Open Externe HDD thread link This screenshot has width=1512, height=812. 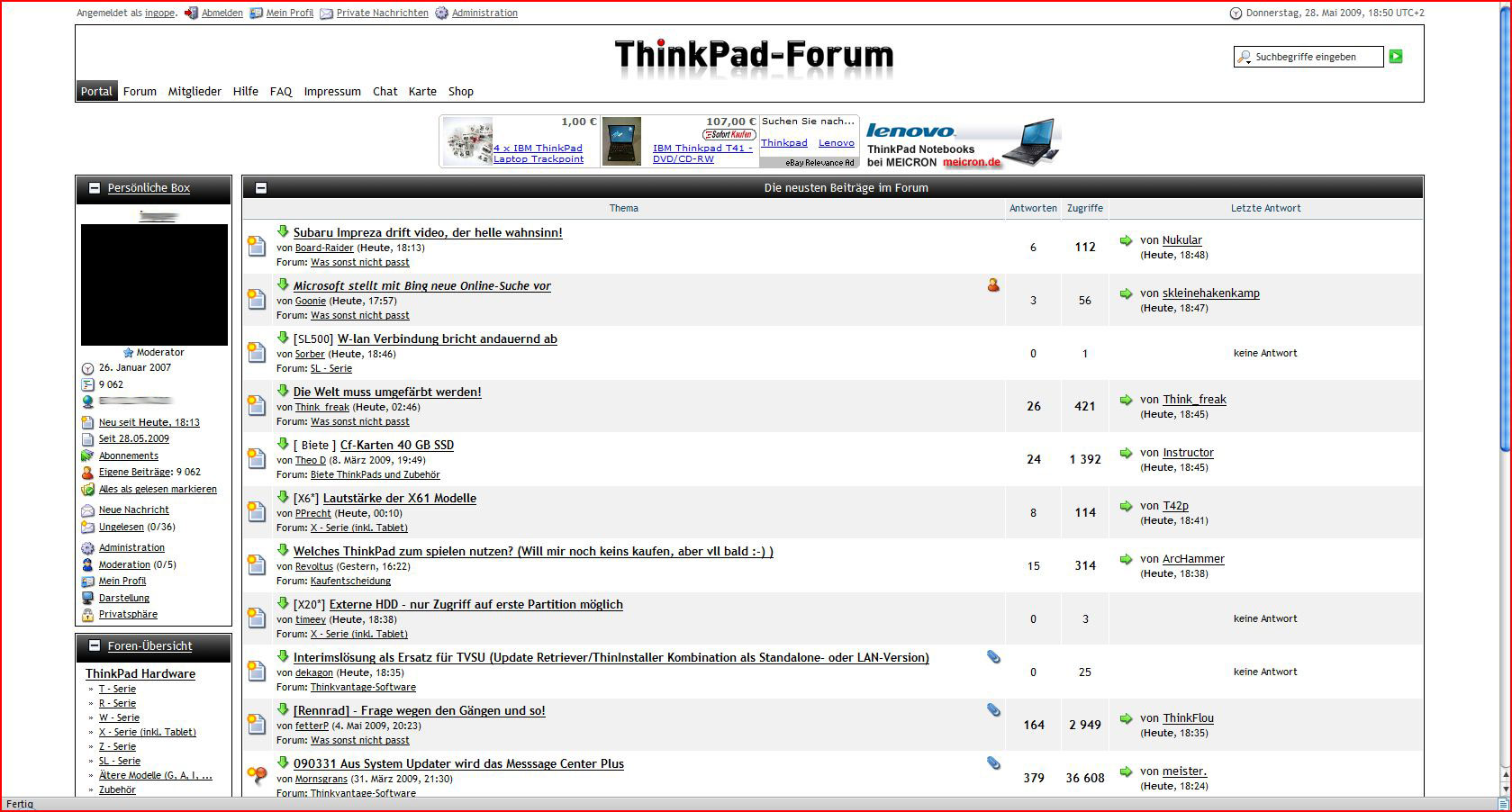coord(476,605)
